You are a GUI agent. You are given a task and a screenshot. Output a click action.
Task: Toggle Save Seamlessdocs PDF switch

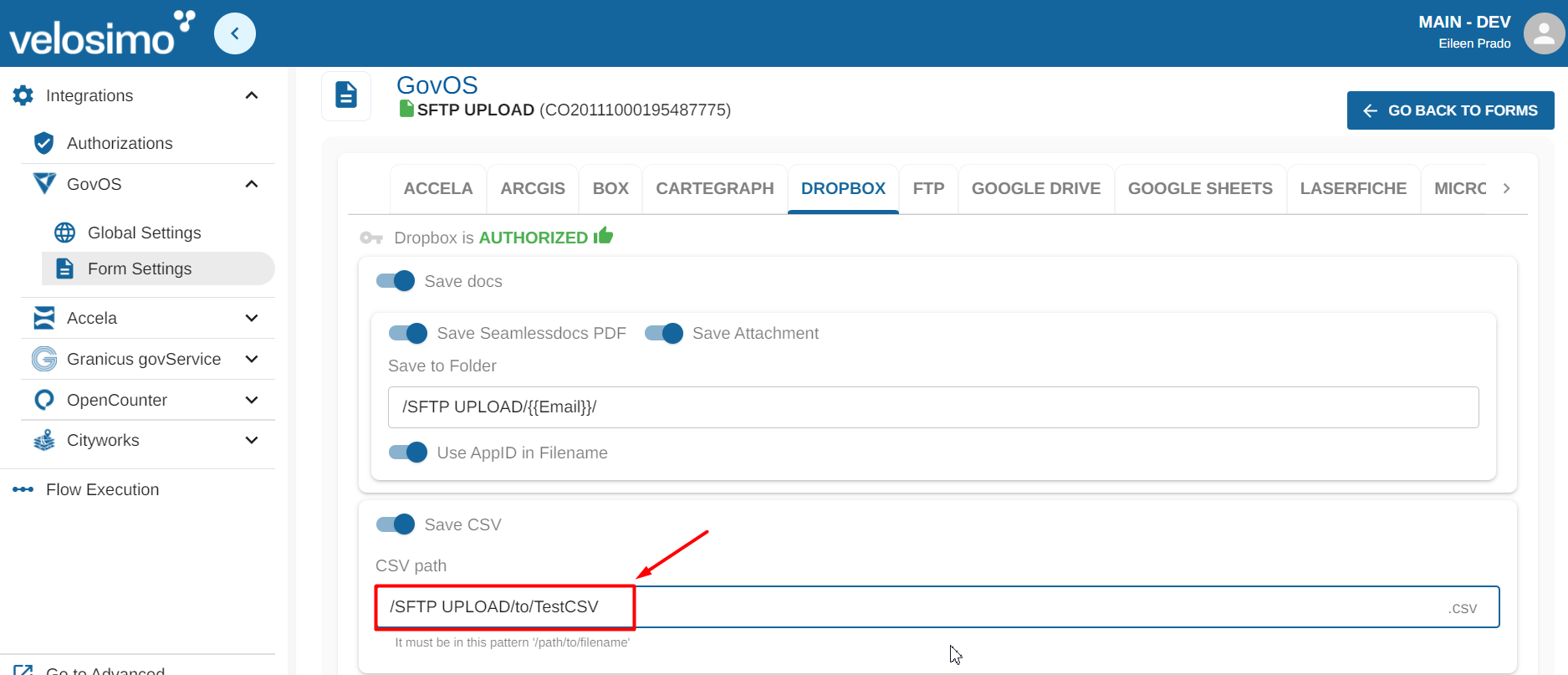pos(408,333)
